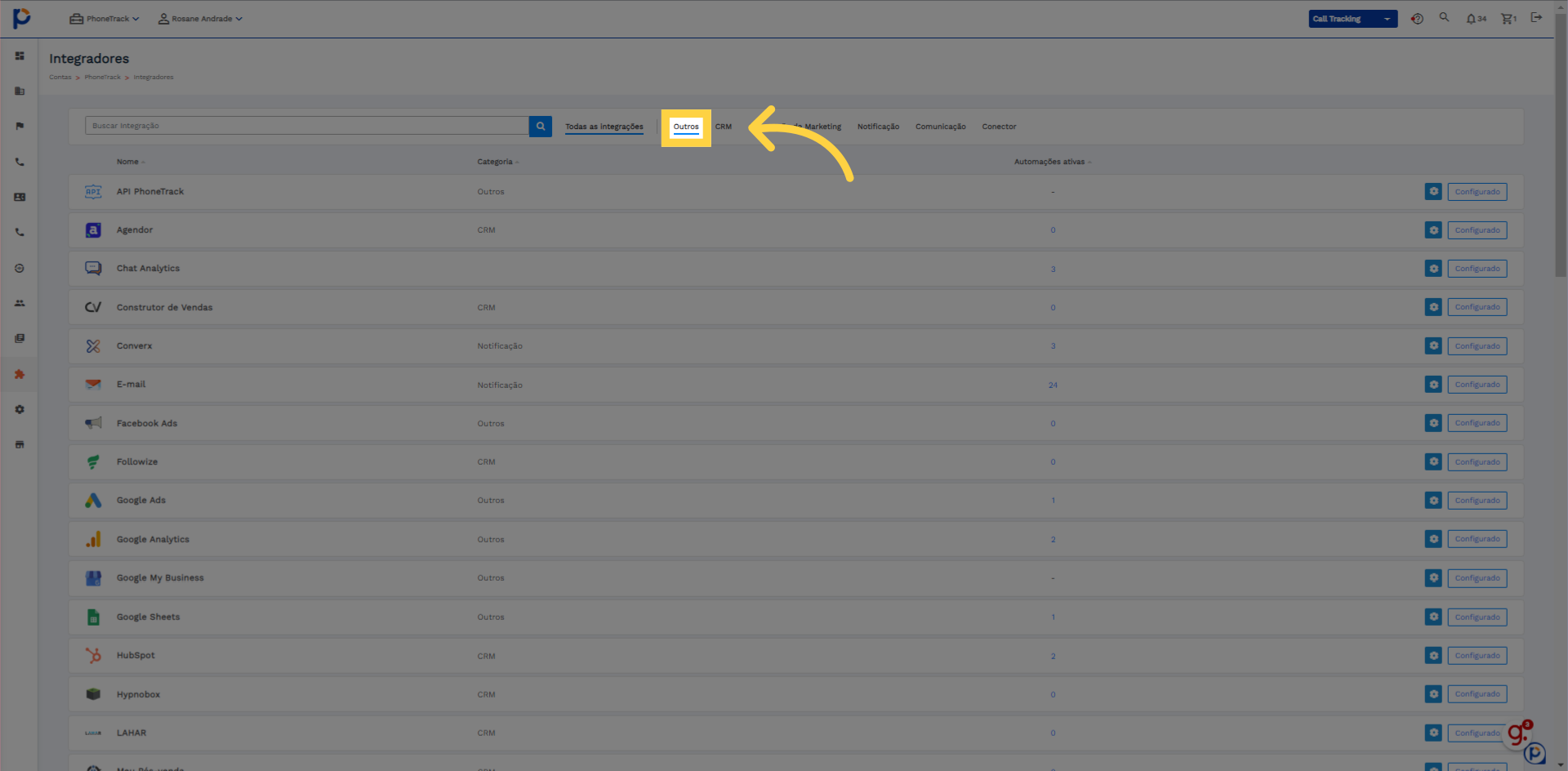Click Configurado button for Converx
The width and height of the screenshot is (1568, 771).
pyautogui.click(x=1477, y=346)
